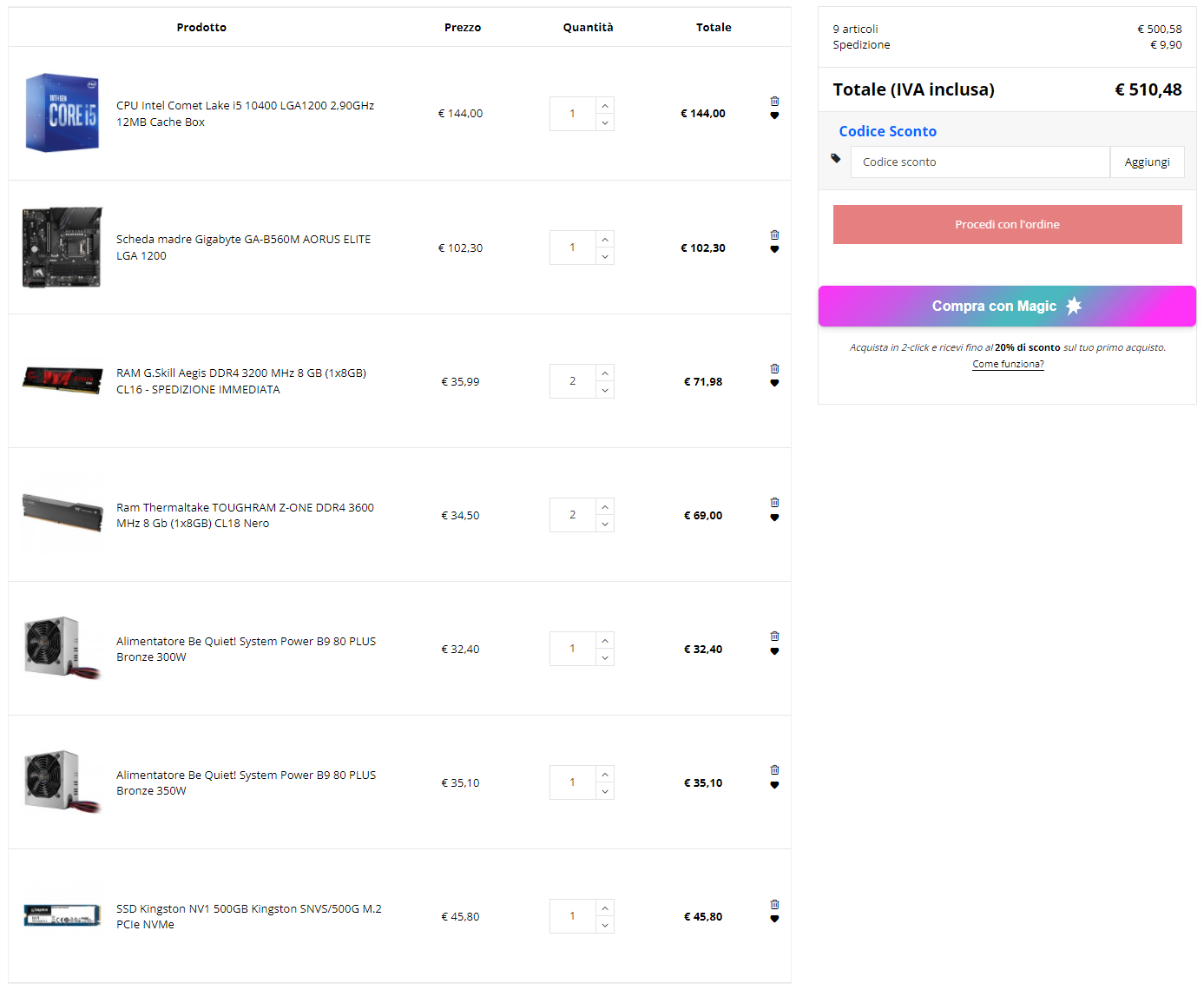Viewport: 1204px width, 990px height.
Task: Click the Gigabyte motherboard thumbnail image
Action: pyautogui.click(x=63, y=247)
